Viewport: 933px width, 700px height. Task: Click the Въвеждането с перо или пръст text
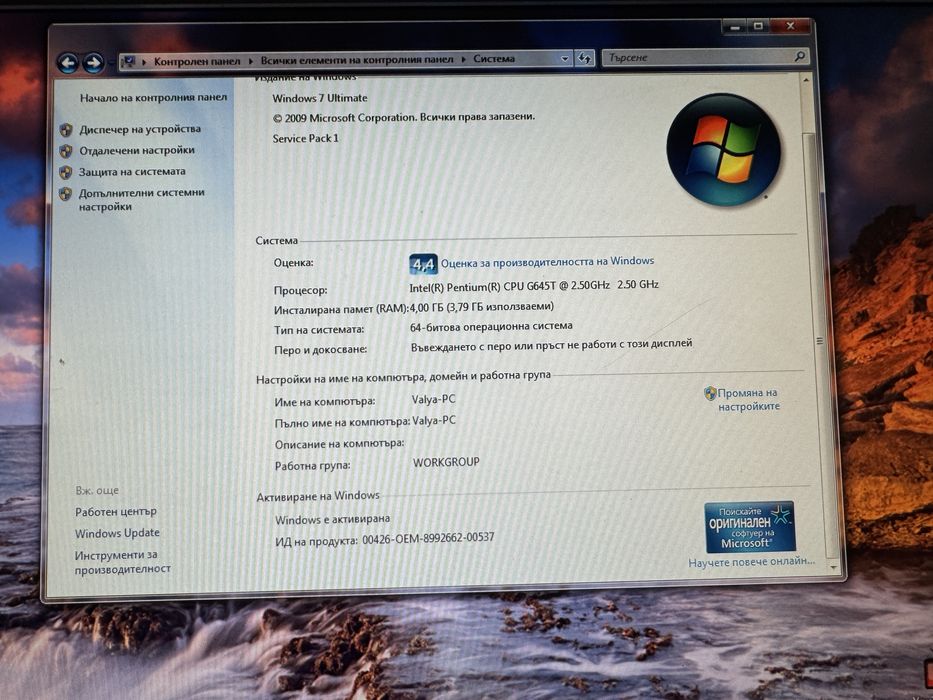(551, 345)
